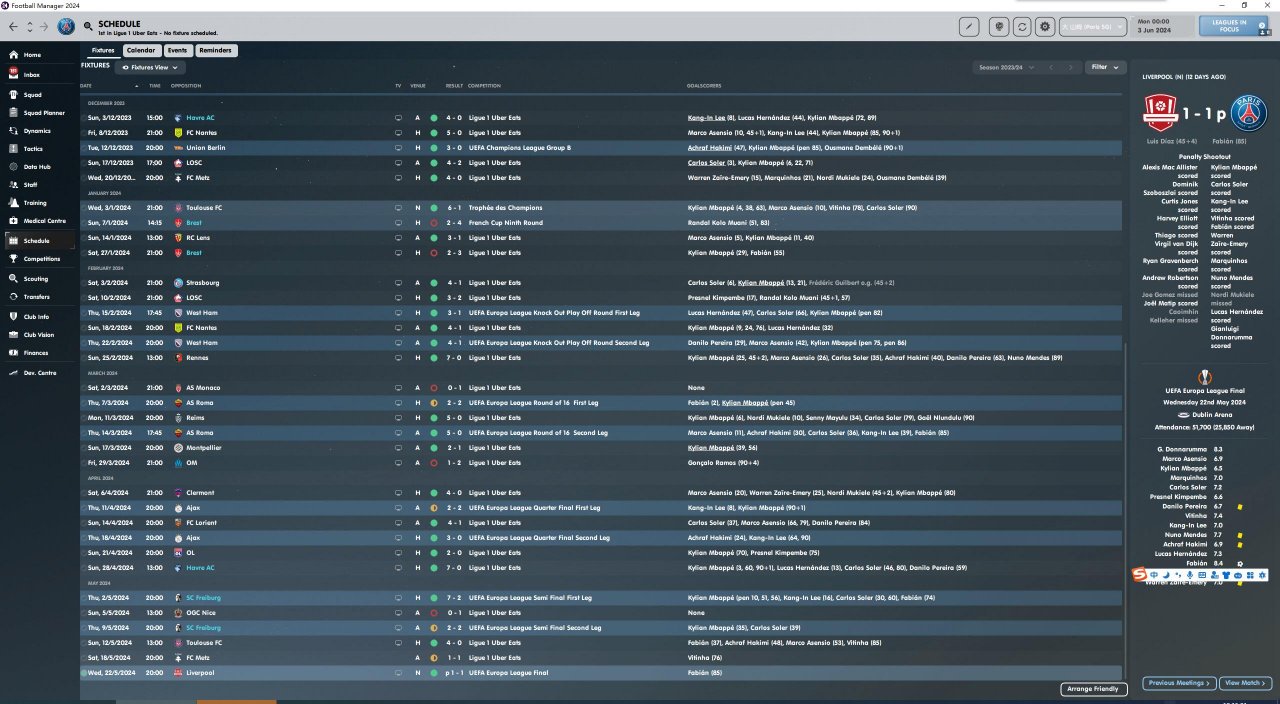The image size is (1280, 704).
Task: Click the Mon 3 Jun 2024 date display
Action: [1163, 26]
